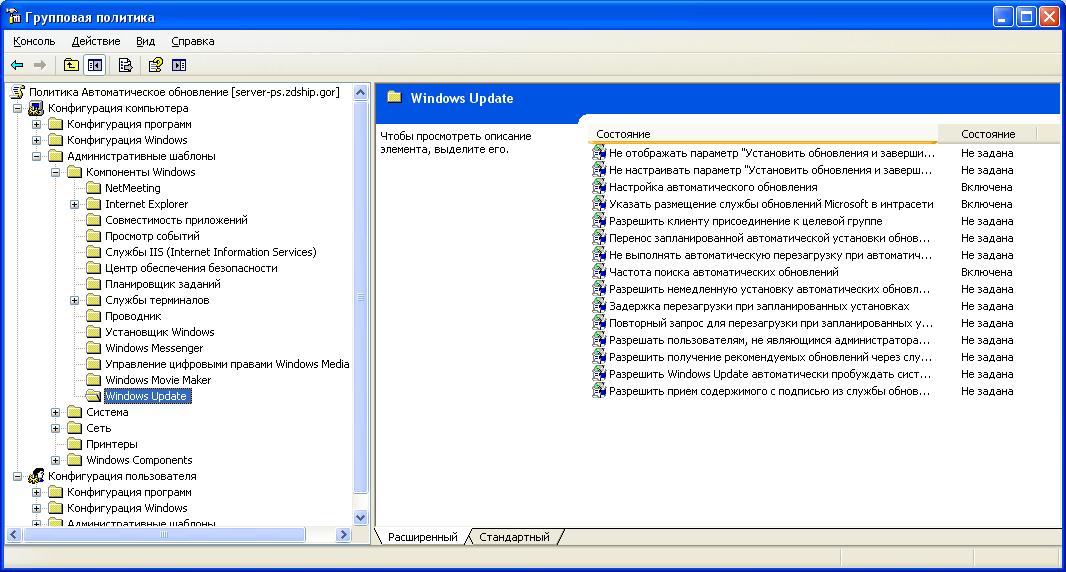Image resolution: width=1066 pixels, height=572 pixels.
Task: Click the Windows Movie Maker folder icon
Action: (93, 380)
